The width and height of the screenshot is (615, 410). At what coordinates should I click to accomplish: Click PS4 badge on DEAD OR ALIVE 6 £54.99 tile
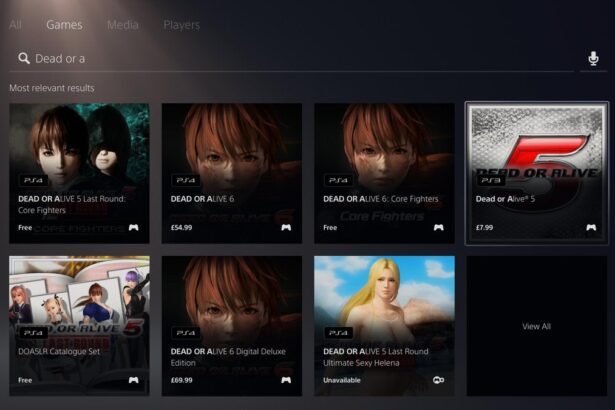click(186, 180)
